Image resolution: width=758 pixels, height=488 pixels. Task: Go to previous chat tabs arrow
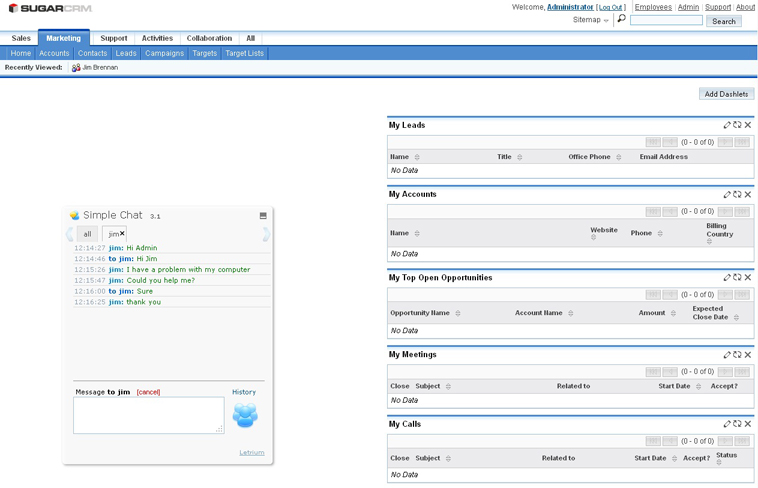70,234
